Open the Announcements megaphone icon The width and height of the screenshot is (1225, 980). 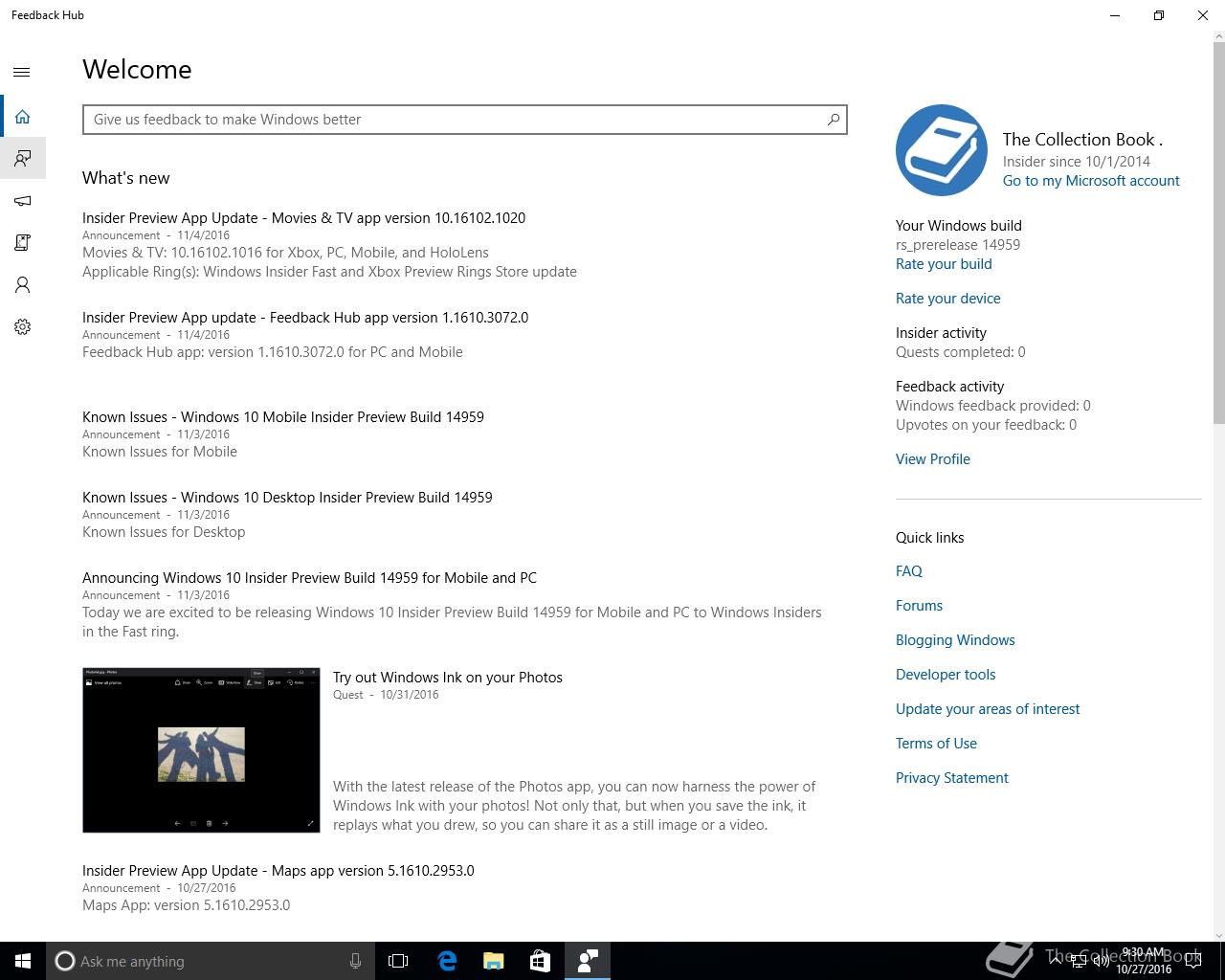click(22, 200)
